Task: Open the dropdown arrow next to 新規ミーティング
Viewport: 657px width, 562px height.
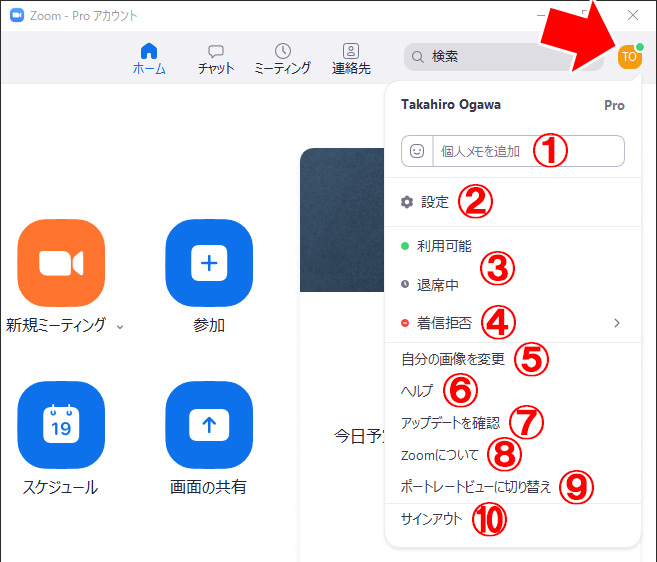Action: coord(121,326)
